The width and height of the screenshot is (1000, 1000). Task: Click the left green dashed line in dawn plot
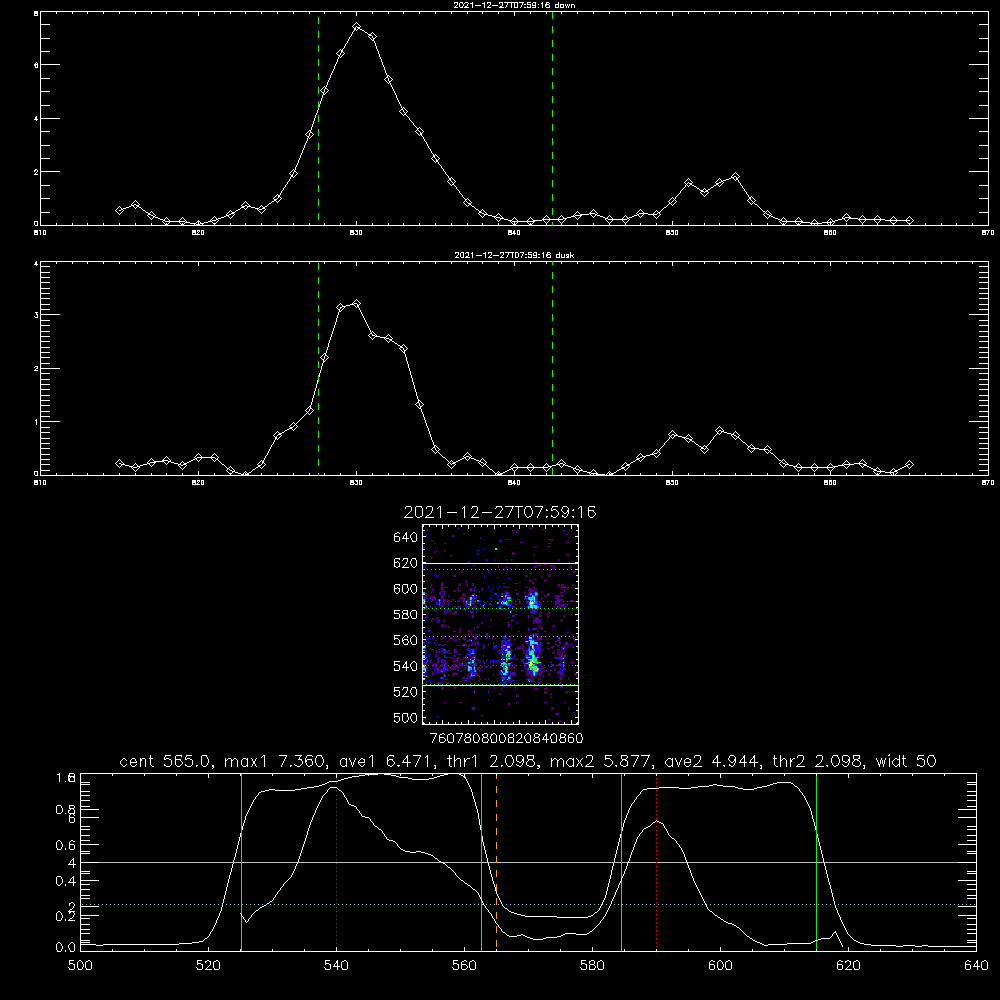(x=318, y=118)
